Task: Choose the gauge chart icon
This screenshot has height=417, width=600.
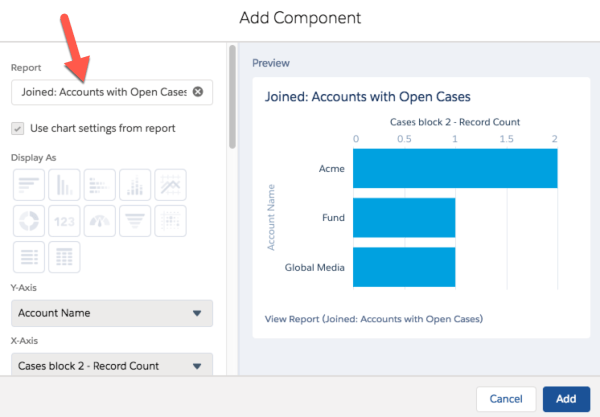Action: click(x=99, y=221)
